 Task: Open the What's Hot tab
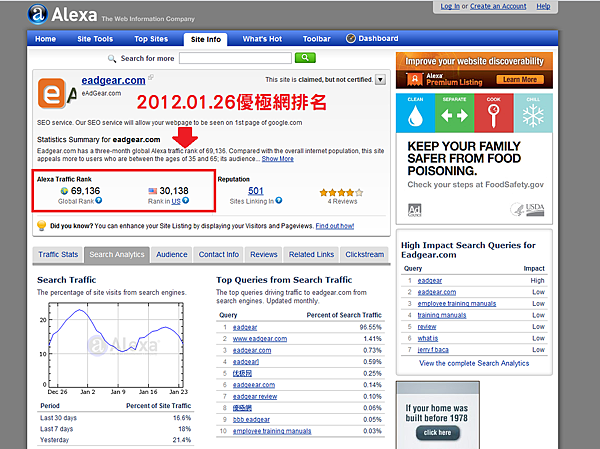pyautogui.click(x=262, y=39)
